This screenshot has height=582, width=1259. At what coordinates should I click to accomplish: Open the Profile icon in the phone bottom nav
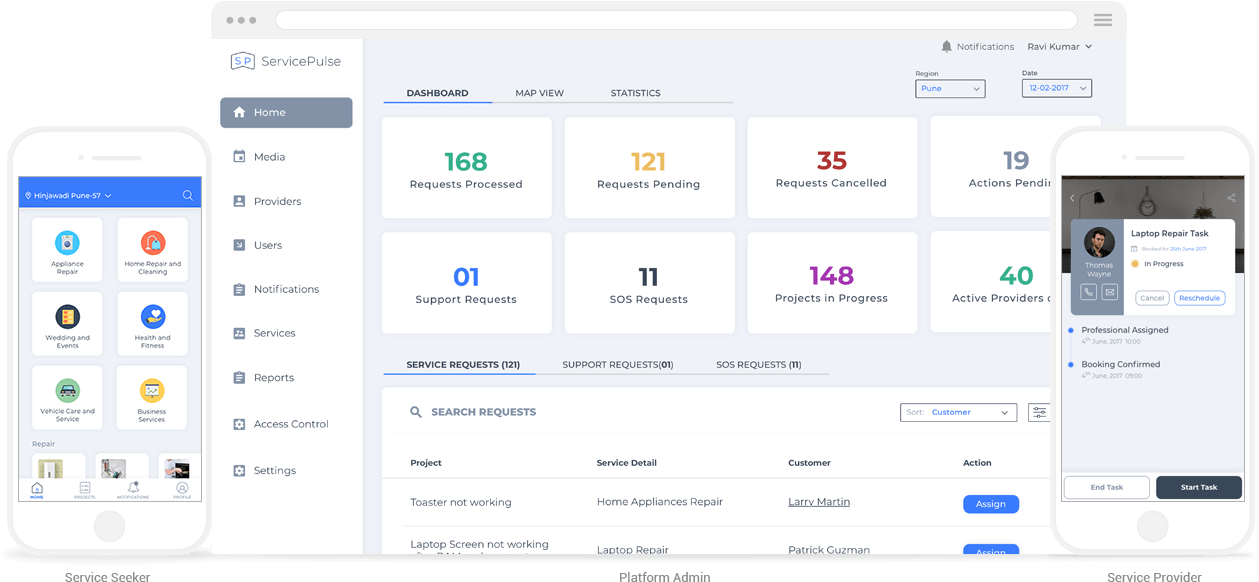pos(182,487)
